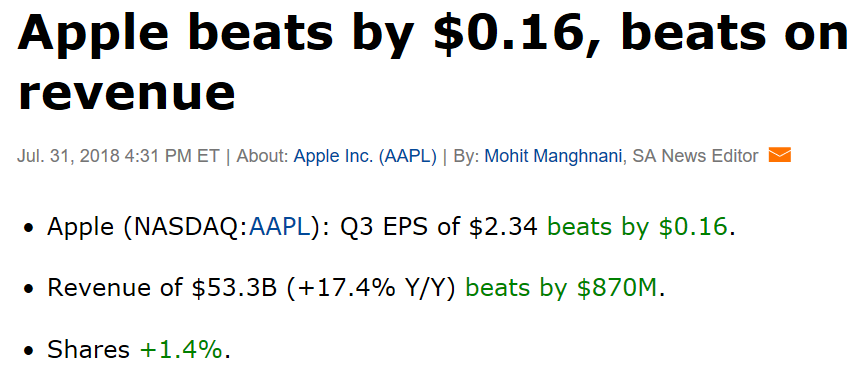Click the date 'Jul. 31, 2018 4:31 PM ET'

point(118,156)
